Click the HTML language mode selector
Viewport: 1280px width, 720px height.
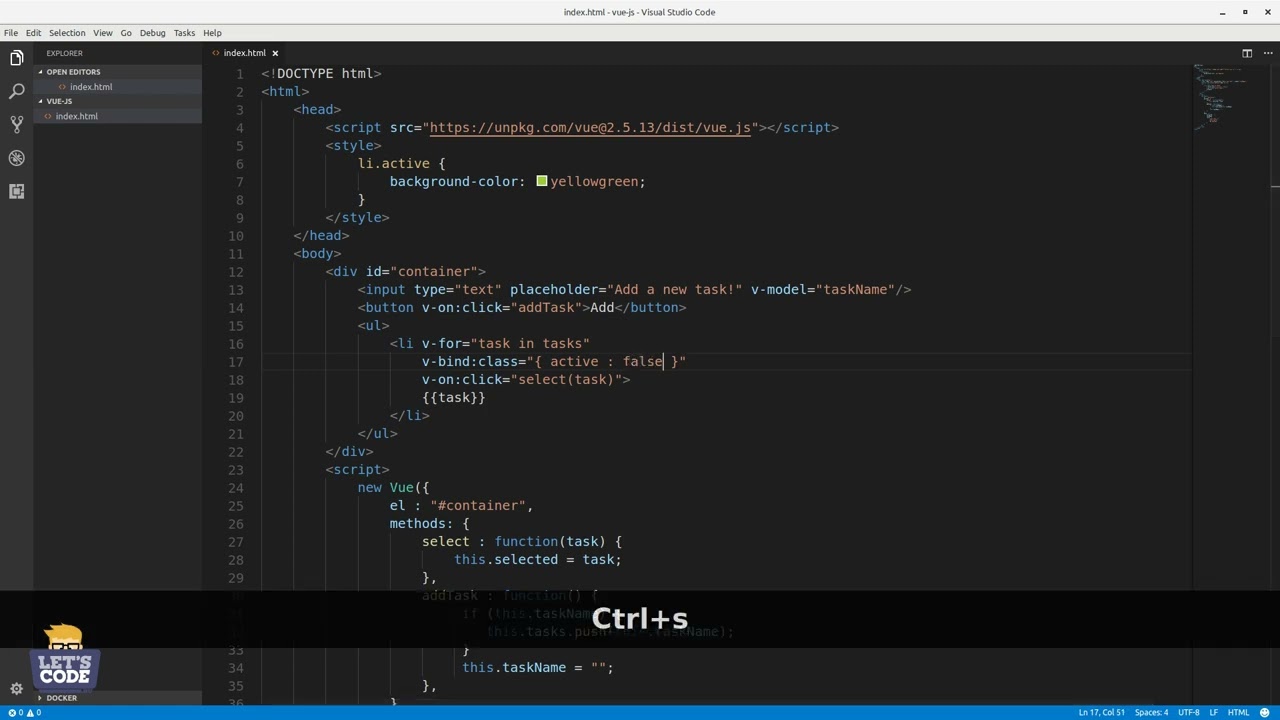pyautogui.click(x=1238, y=712)
